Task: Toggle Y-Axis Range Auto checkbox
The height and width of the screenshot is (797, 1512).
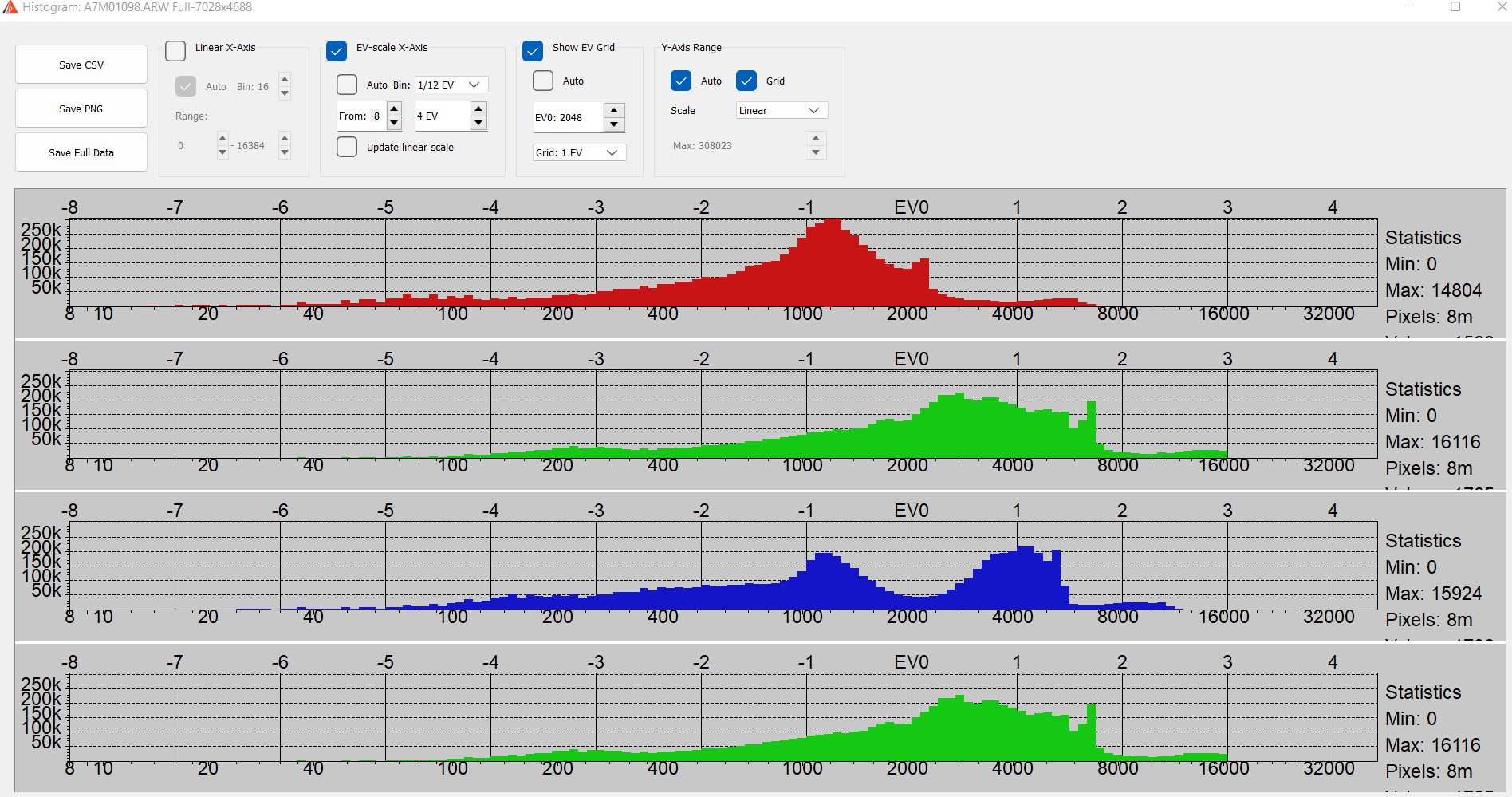Action: [x=681, y=81]
